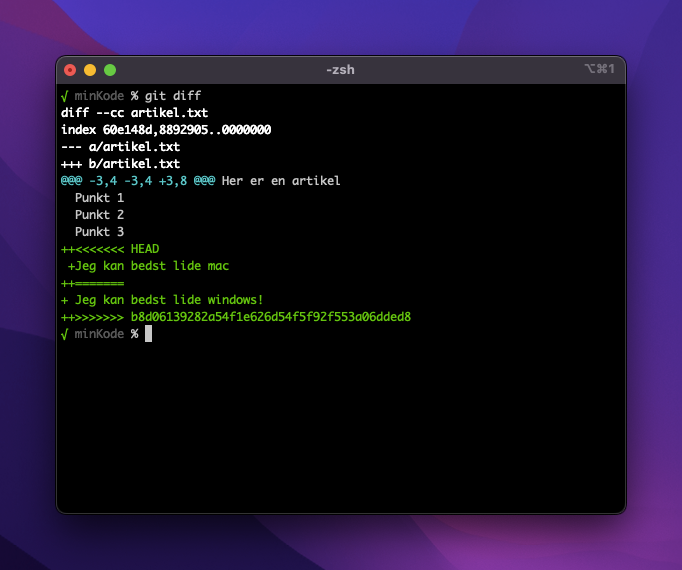Click the -zsh window title
The image size is (682, 570).
[341, 70]
